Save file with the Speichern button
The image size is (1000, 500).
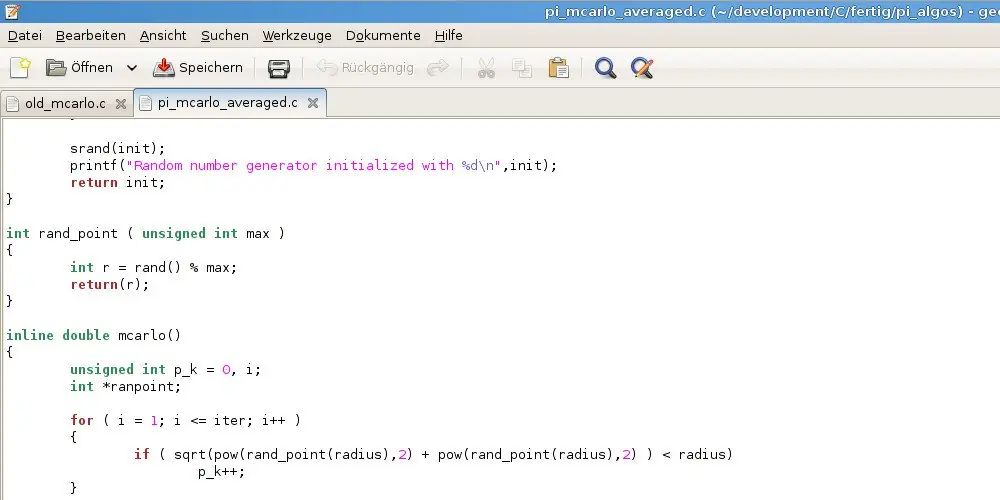pos(198,68)
